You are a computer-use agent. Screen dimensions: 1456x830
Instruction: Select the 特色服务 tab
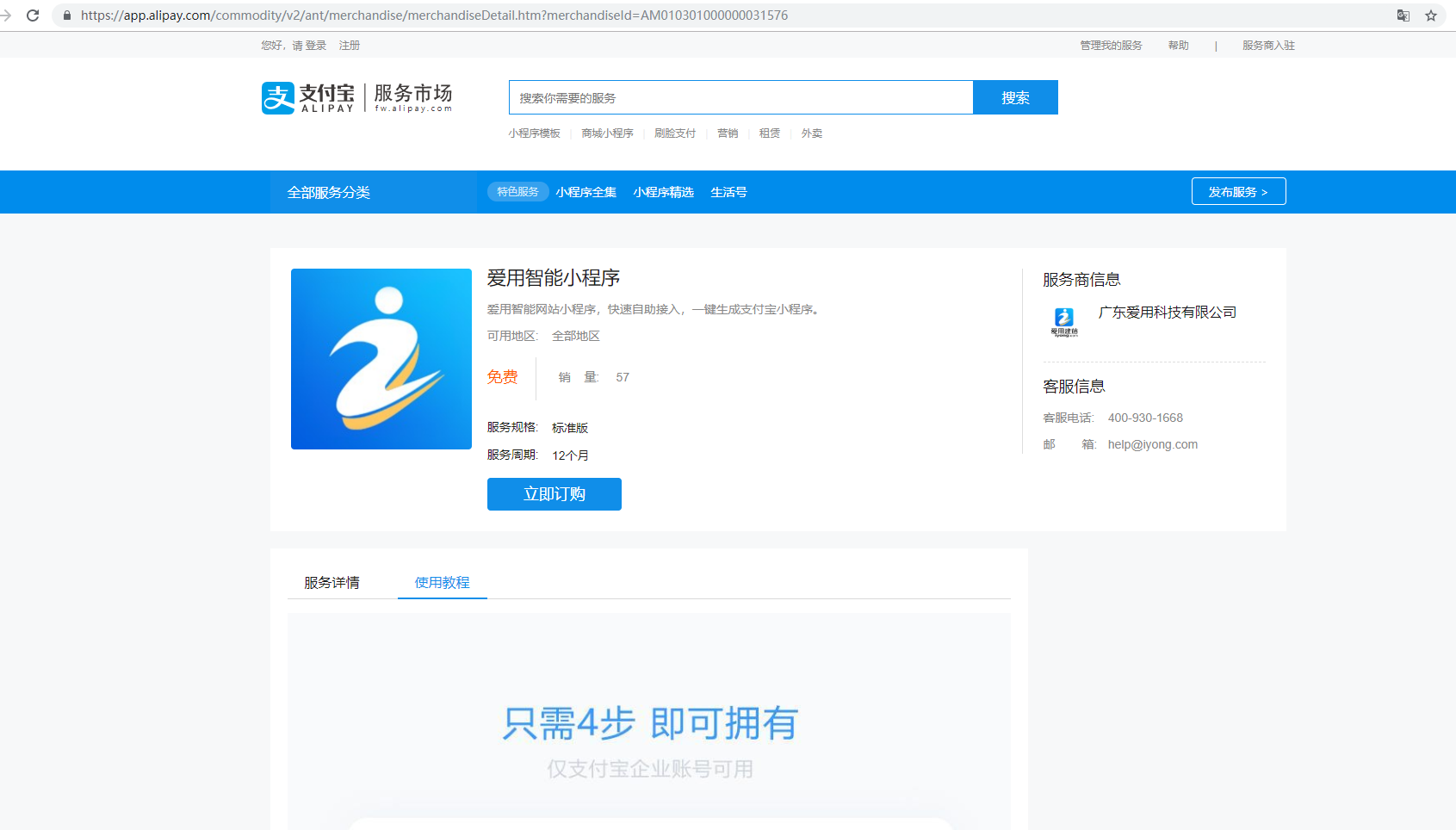tap(517, 192)
